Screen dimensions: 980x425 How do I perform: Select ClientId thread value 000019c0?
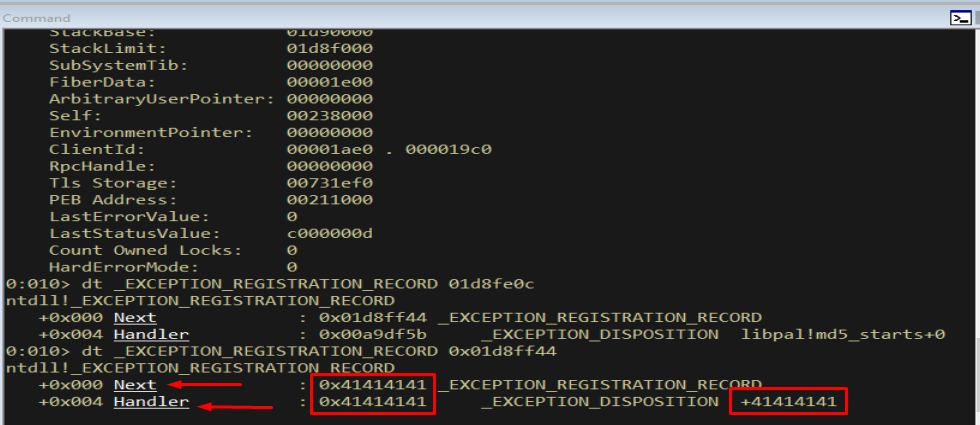click(449, 149)
